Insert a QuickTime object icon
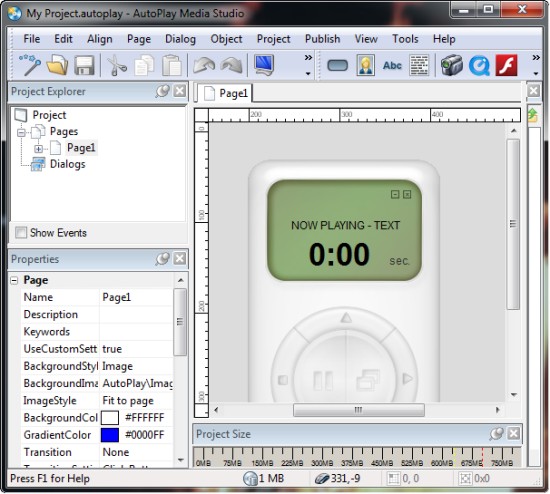Image resolution: width=550 pixels, height=494 pixels. pos(479,65)
